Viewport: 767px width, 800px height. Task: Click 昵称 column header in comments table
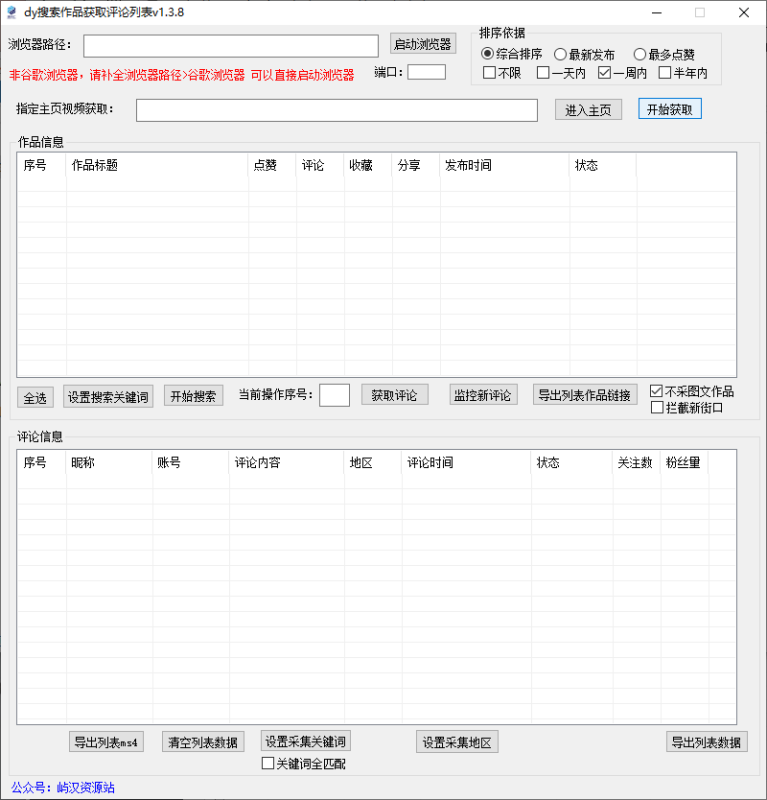tap(109, 463)
